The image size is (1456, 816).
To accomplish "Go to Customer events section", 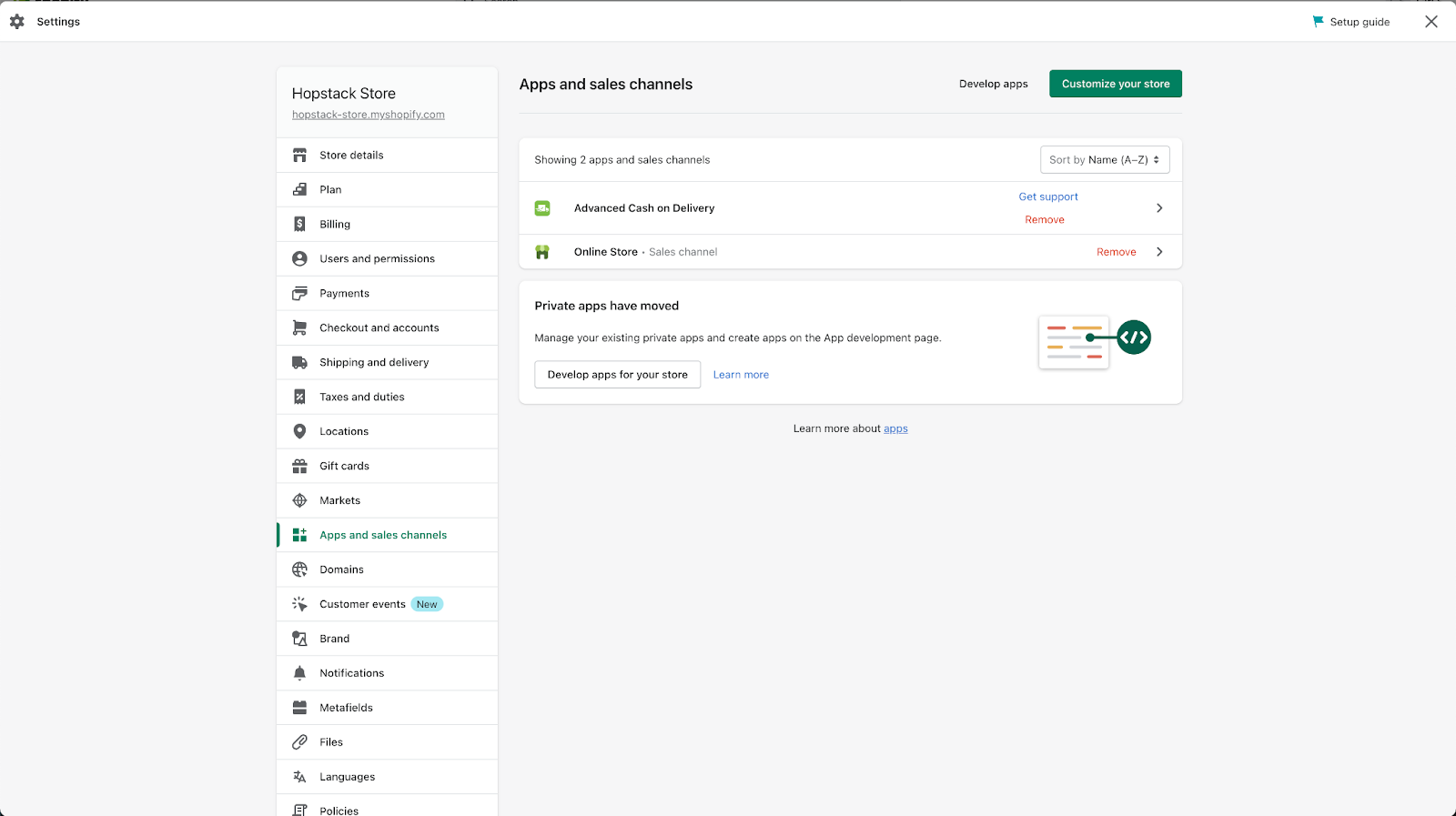I will tap(362, 604).
